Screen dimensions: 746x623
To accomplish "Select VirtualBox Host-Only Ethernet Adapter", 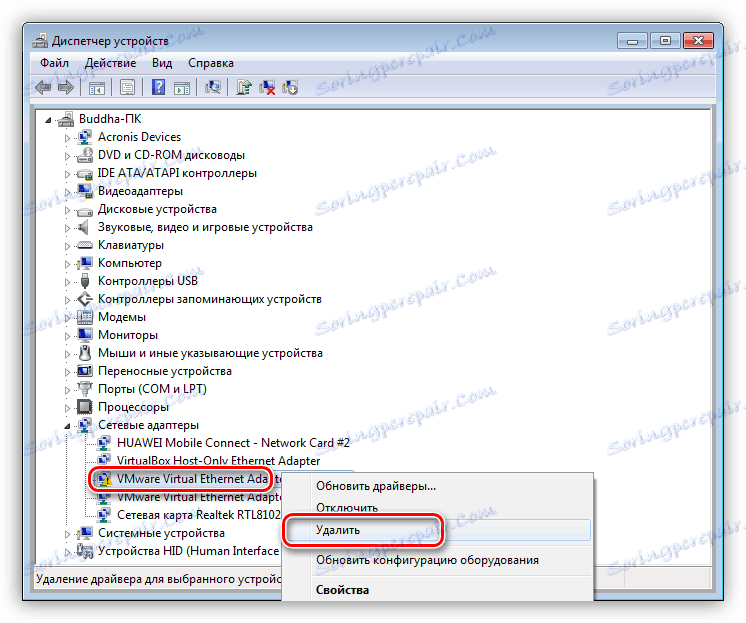I will point(218,461).
